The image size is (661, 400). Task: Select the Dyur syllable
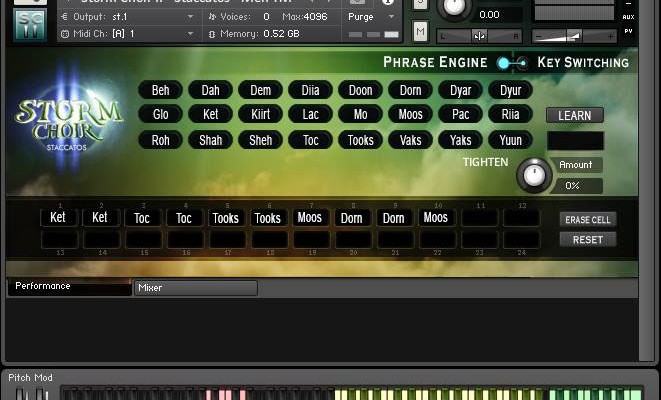coord(510,90)
